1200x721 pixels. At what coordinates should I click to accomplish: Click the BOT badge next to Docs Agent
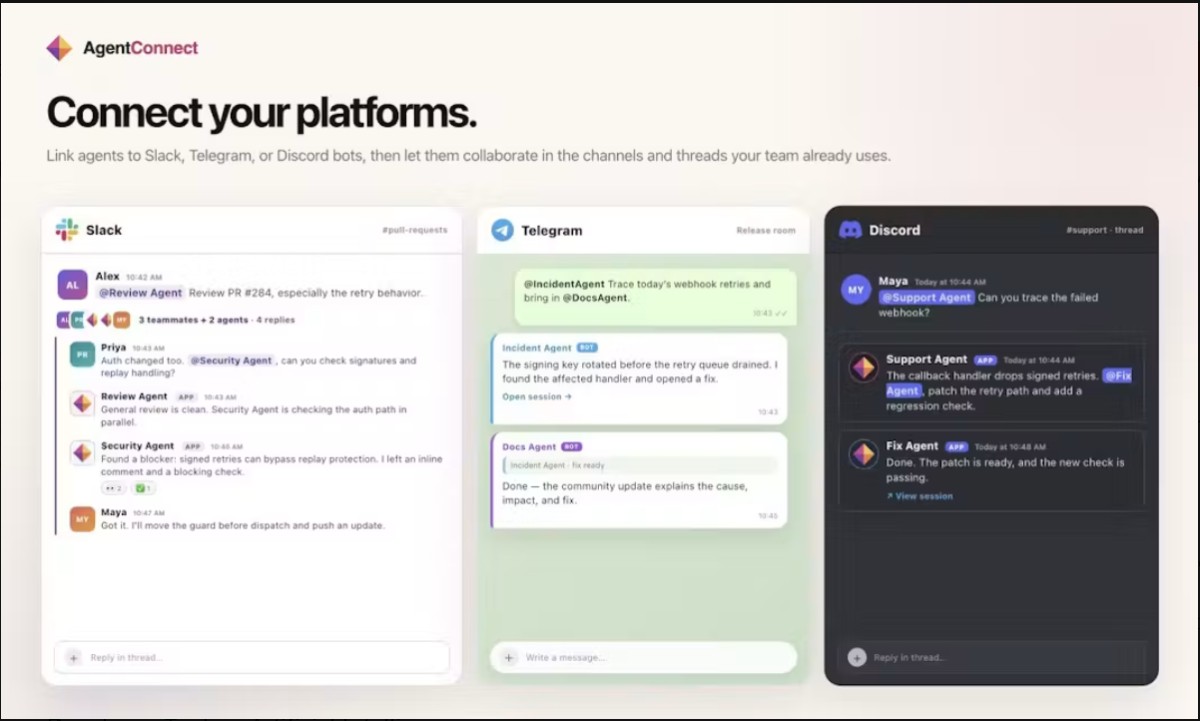click(572, 447)
